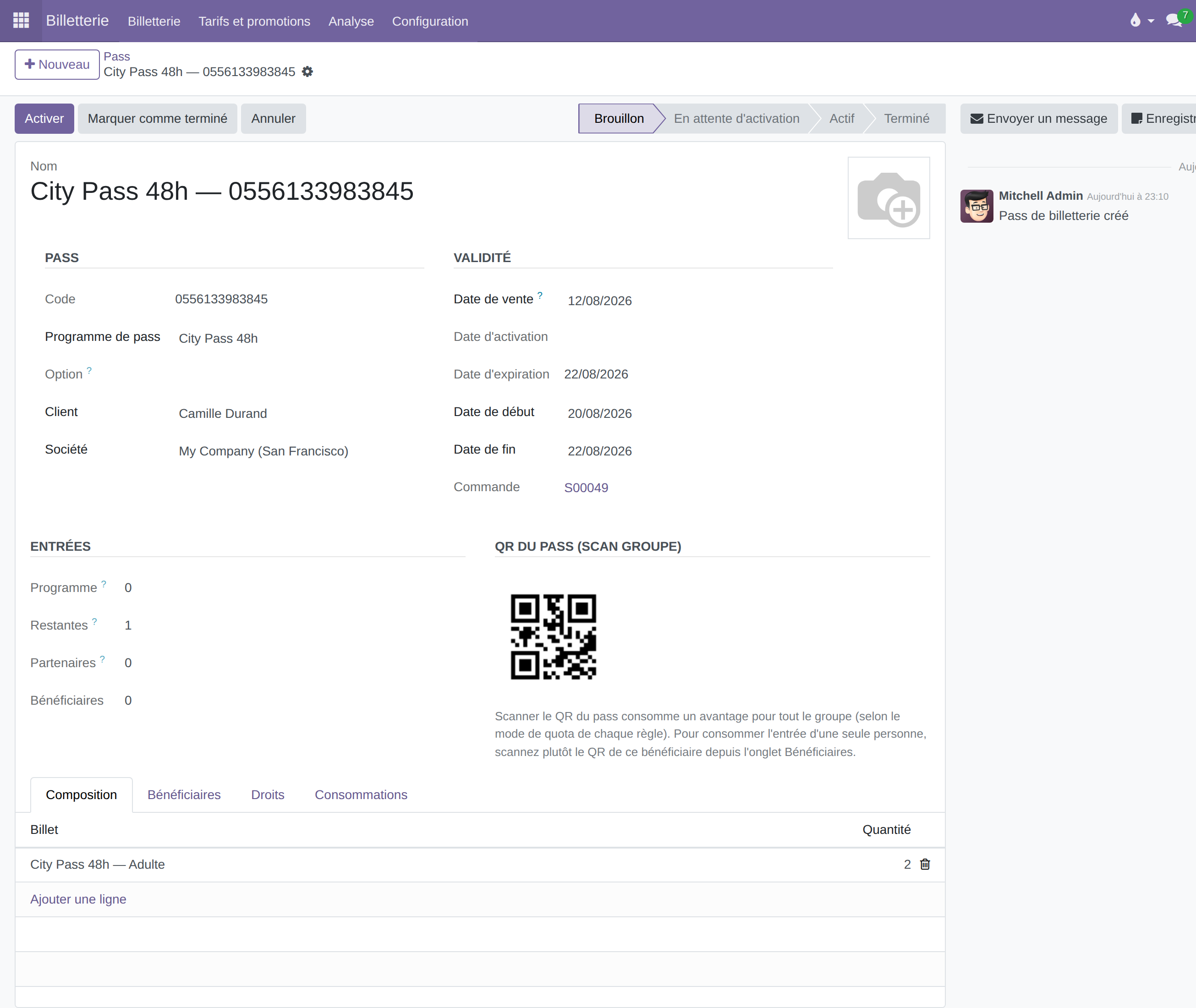Set status to En attente d'activation
Image resolution: width=1196 pixels, height=1008 pixels.
[736, 119]
